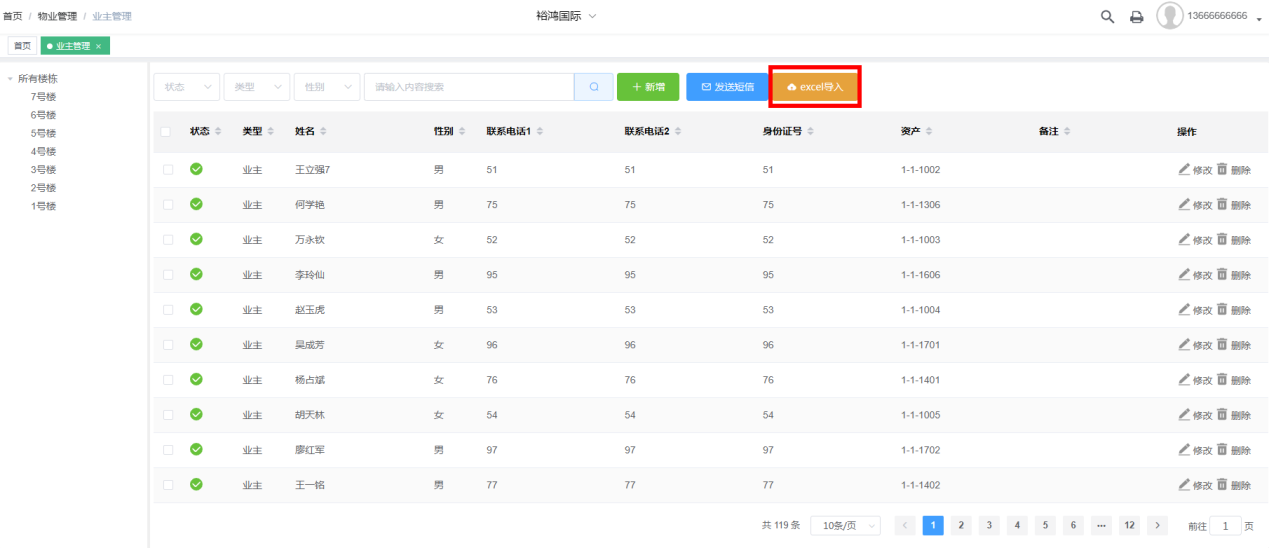Click delete trash icon for 何学艳 row
This screenshot has height=548, width=1269.
tap(1222, 205)
